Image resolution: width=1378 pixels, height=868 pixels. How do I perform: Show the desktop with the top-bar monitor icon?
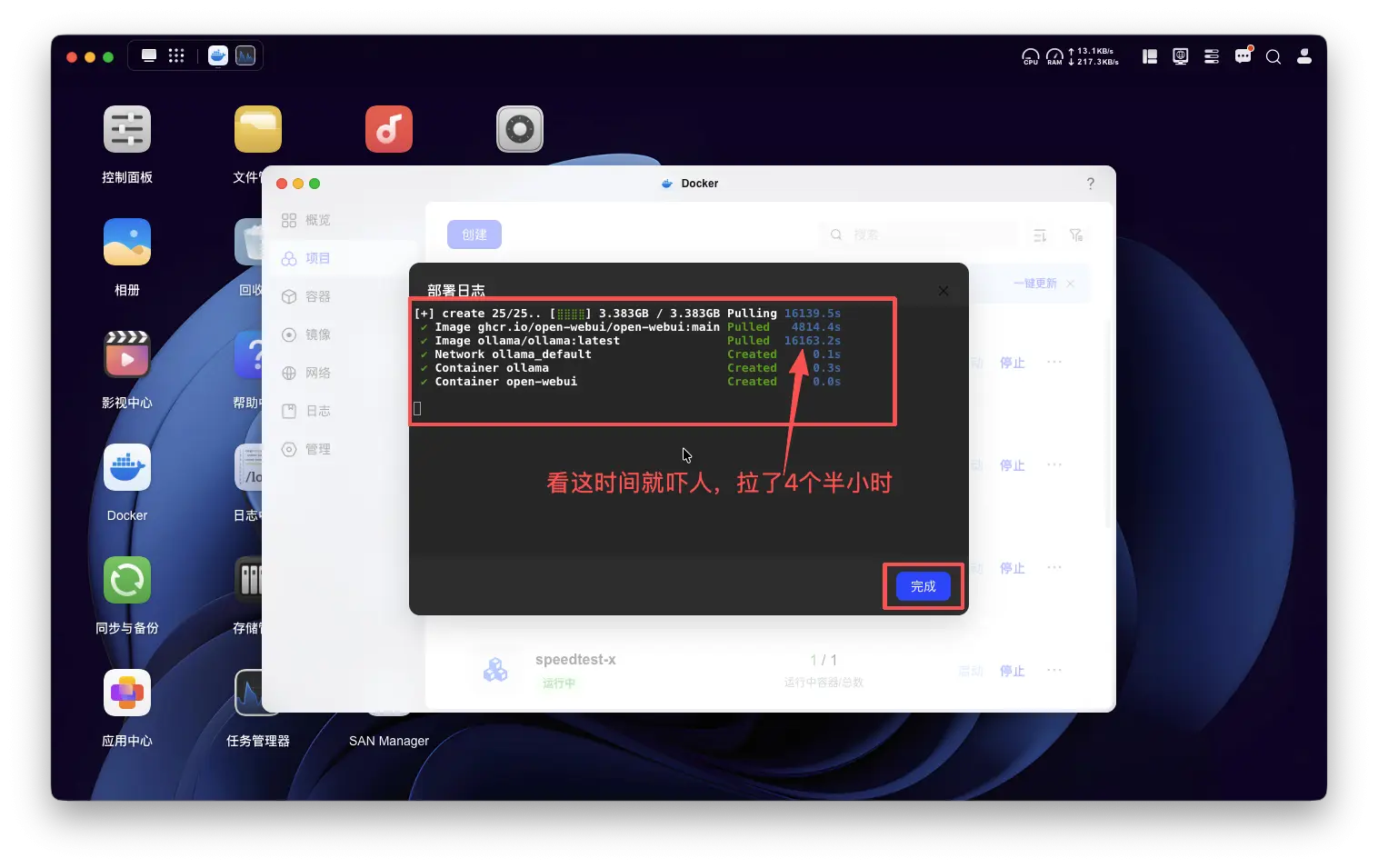tap(149, 55)
